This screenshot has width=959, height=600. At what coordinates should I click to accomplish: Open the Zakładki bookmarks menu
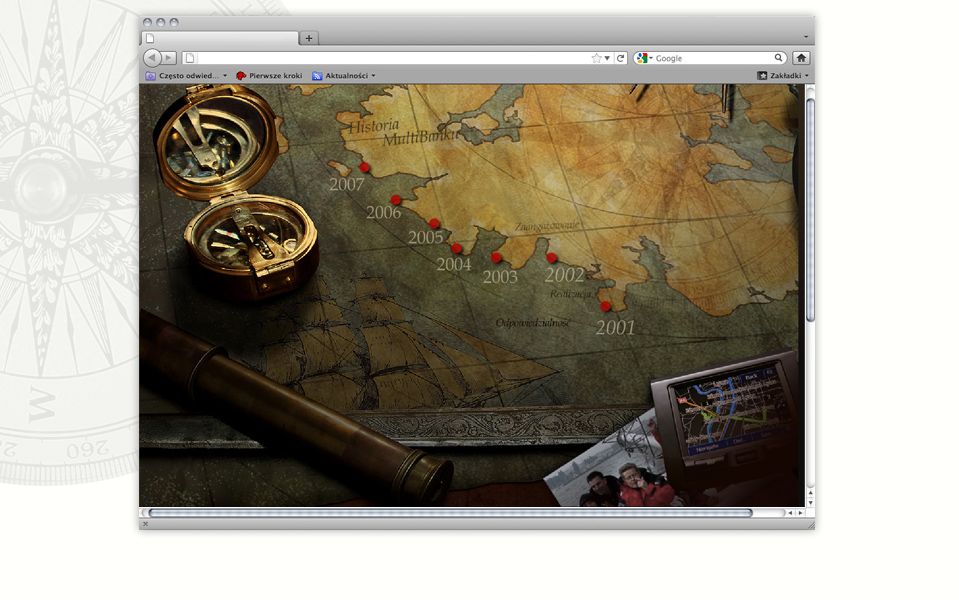pyautogui.click(x=783, y=76)
